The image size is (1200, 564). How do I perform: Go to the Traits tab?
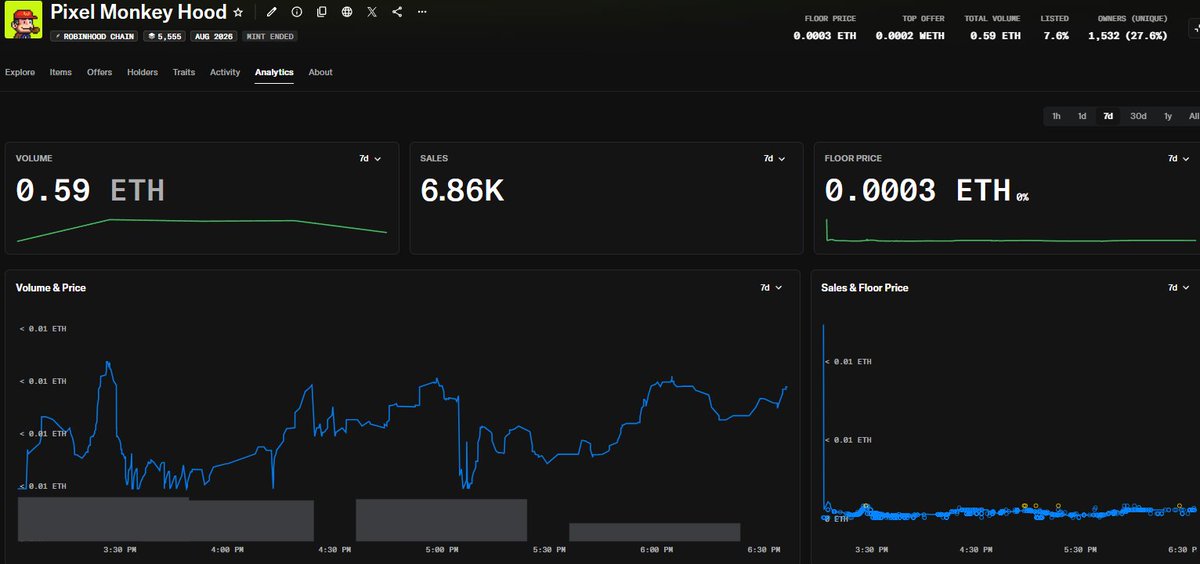pyautogui.click(x=183, y=72)
